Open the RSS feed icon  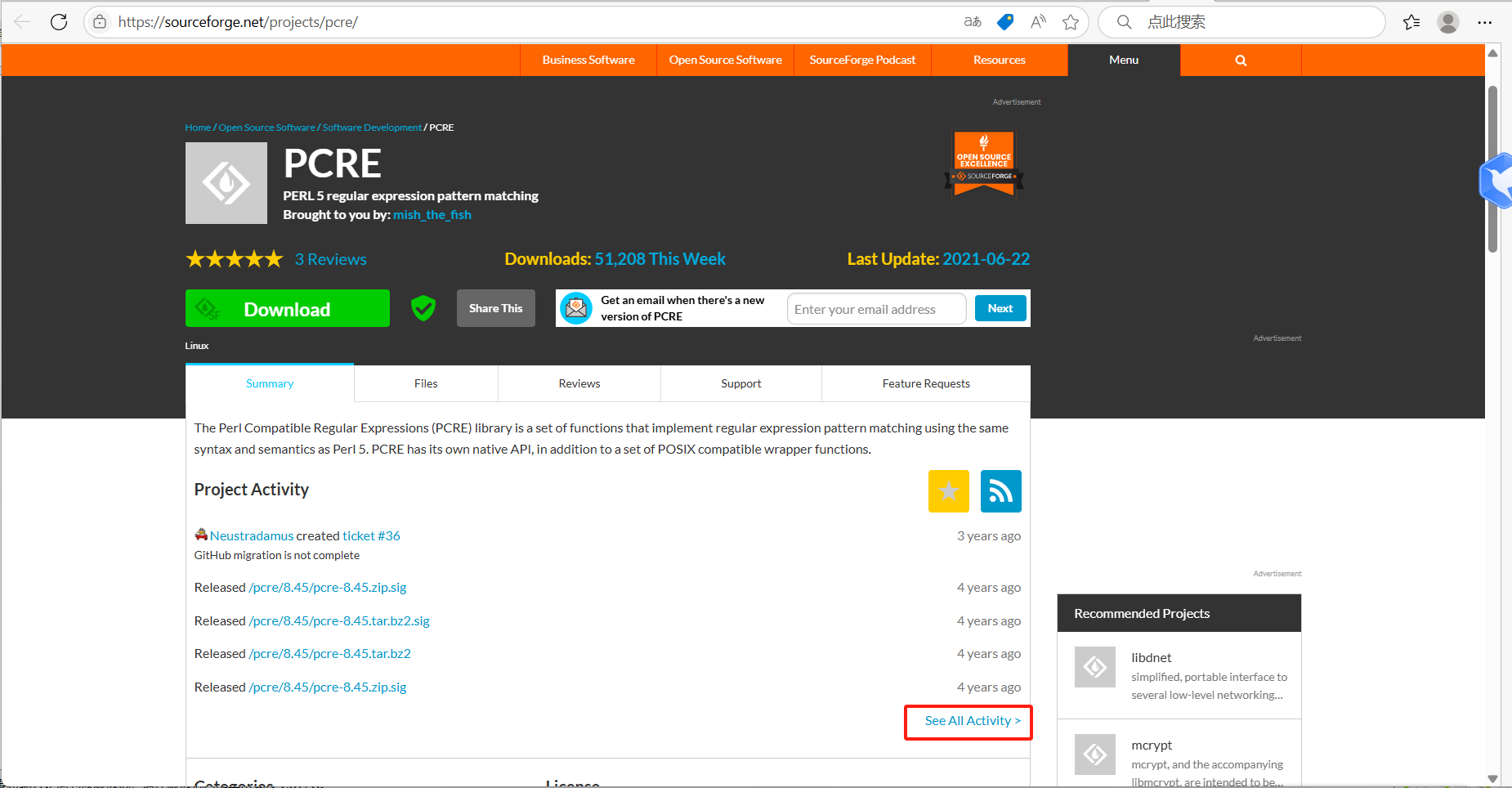click(1001, 491)
